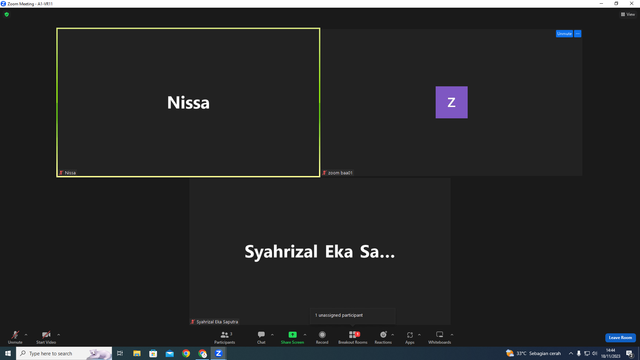640x360 pixels.
Task: Expand the arrow next to Apps
Action: coord(419,335)
